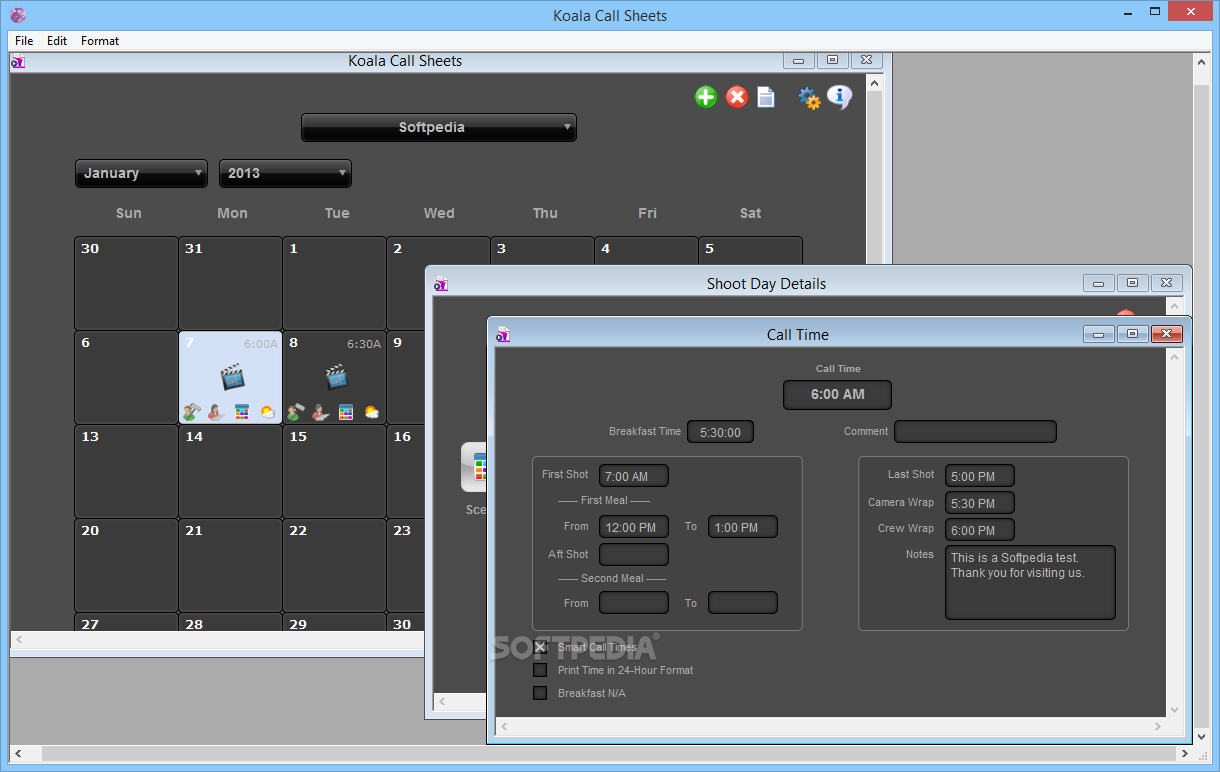Click the weather sun icon on day 7

coord(267,411)
